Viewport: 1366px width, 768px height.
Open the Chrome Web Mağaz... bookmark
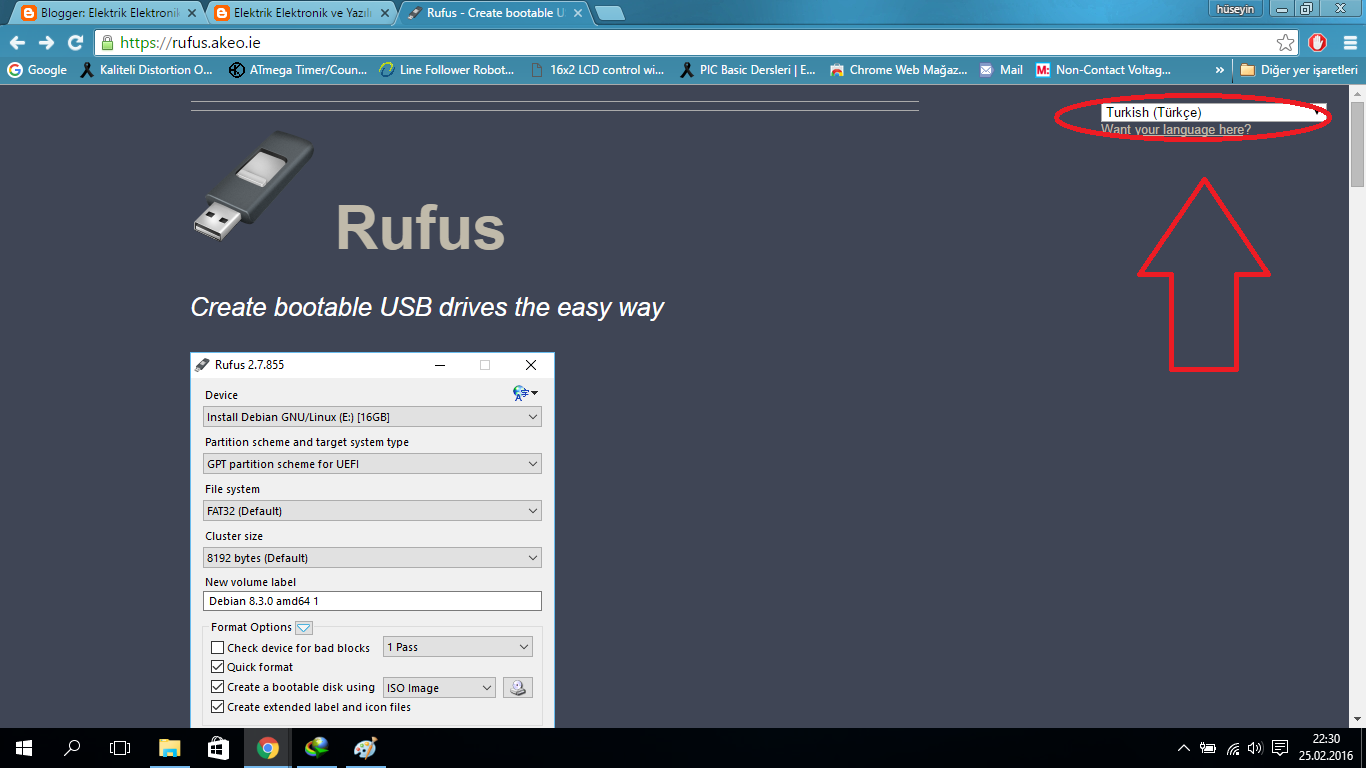tap(898, 70)
